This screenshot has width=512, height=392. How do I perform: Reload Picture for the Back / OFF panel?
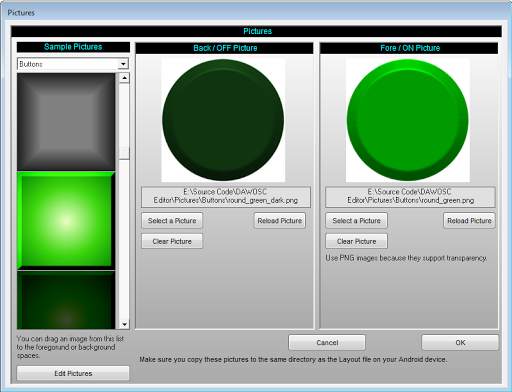click(280, 221)
